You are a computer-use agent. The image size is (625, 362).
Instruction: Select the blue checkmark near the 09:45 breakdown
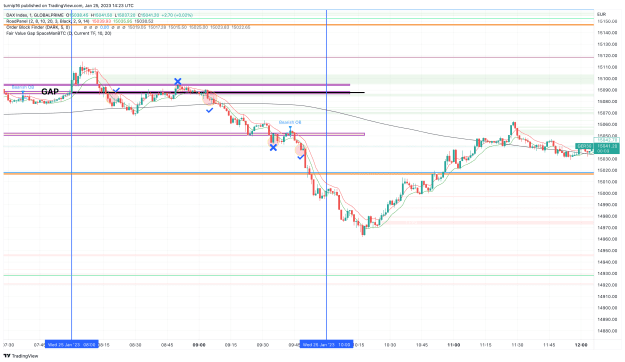[301, 157]
